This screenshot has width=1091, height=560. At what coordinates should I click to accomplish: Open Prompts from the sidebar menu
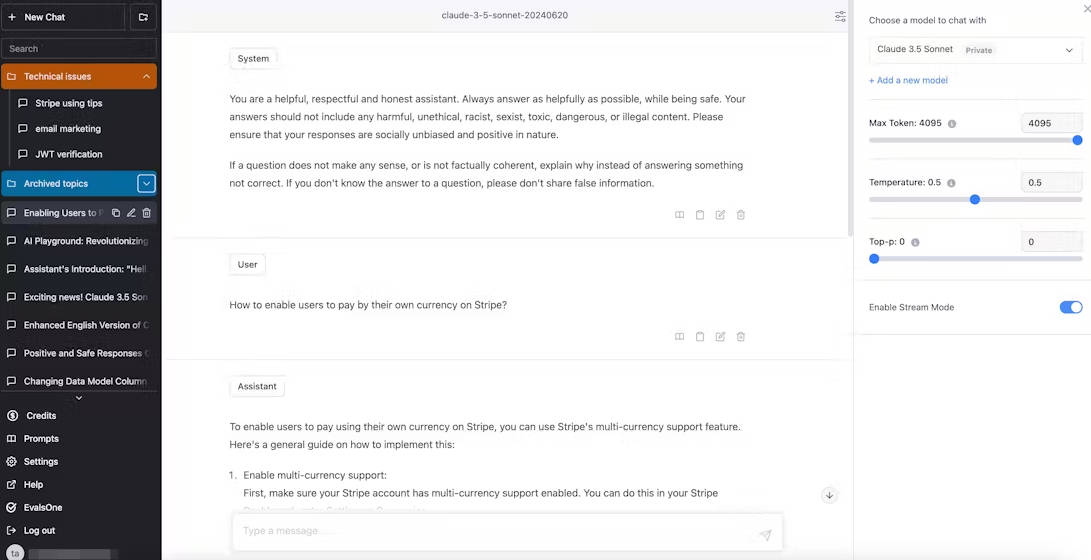(x=41, y=439)
